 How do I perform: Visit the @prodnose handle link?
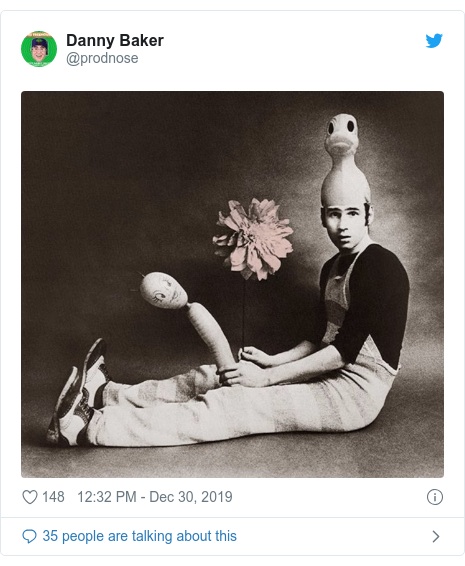[x=102, y=58]
